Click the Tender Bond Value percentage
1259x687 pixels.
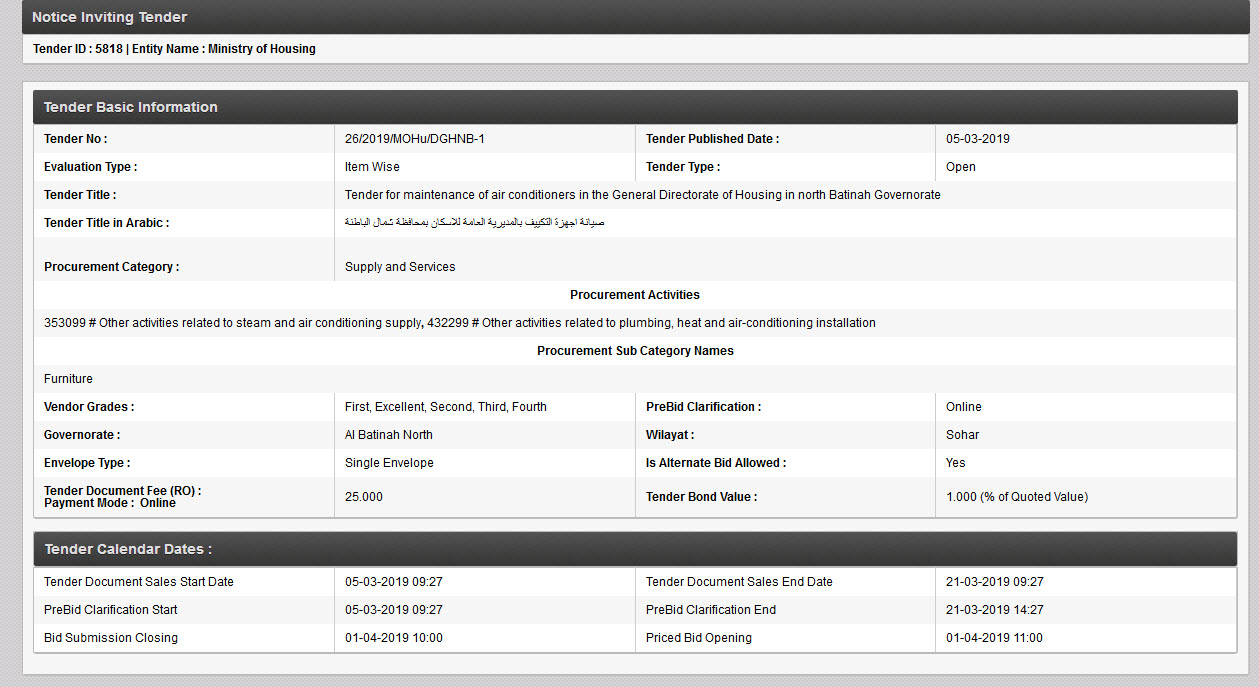point(1016,497)
